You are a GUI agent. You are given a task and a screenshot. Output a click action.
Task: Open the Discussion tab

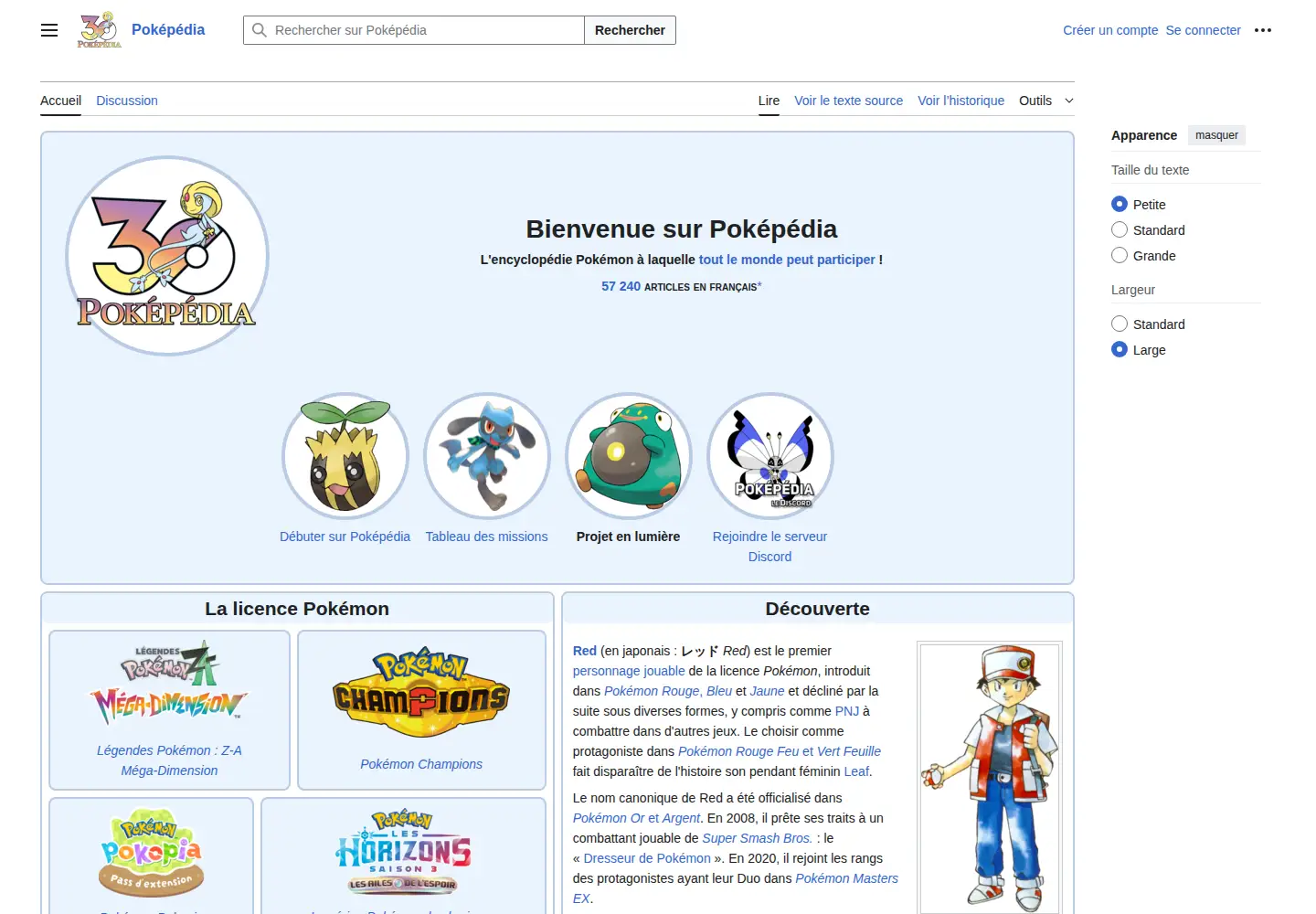point(127,101)
